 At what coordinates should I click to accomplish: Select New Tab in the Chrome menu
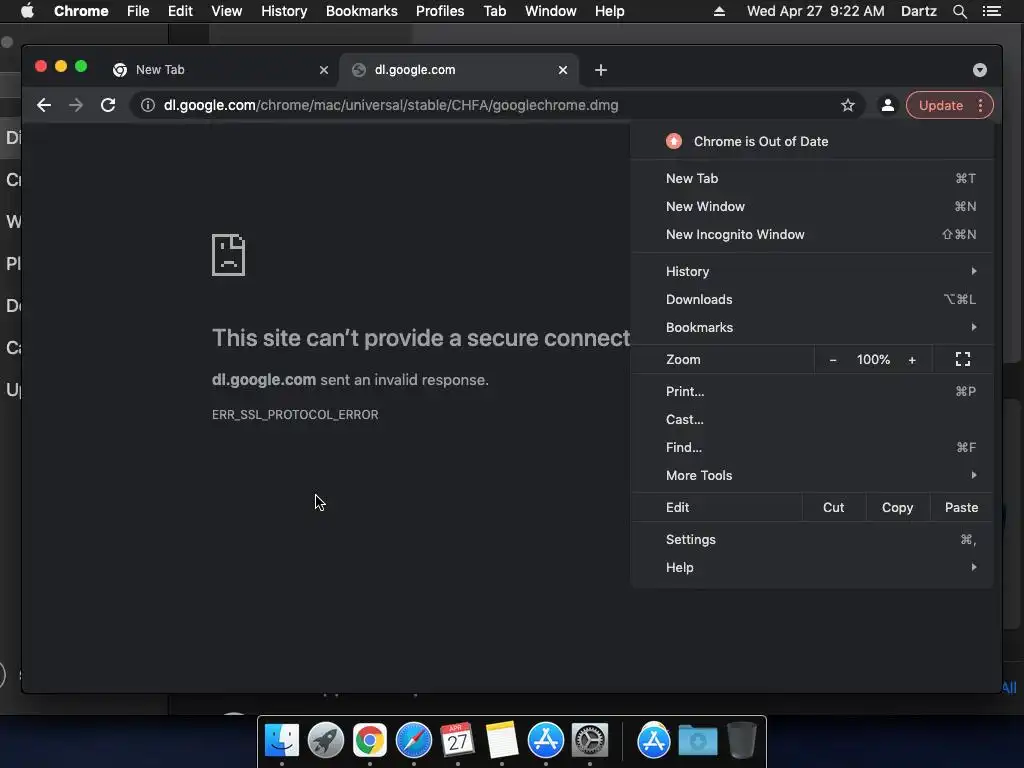coord(812,178)
